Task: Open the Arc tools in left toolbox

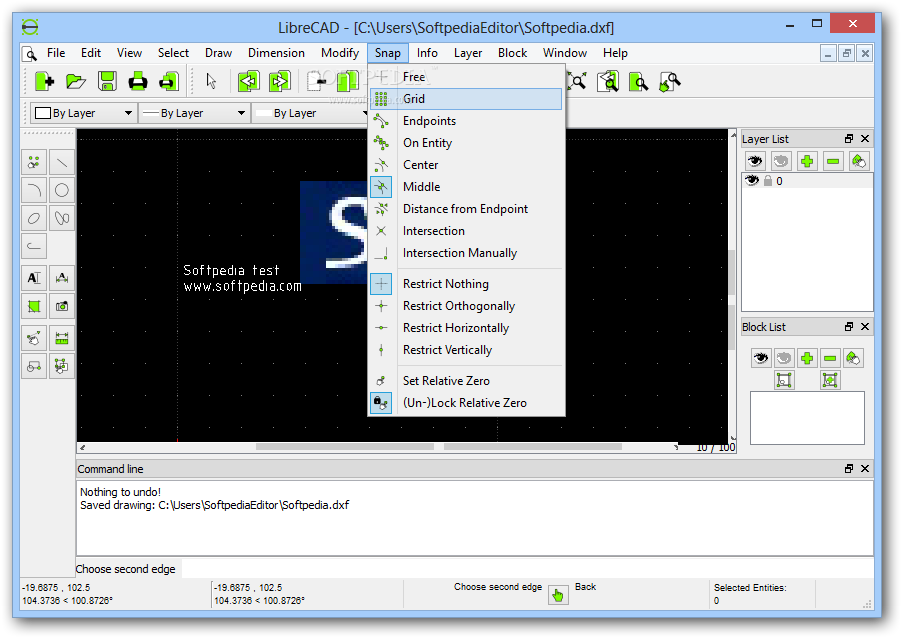Action: [34, 190]
